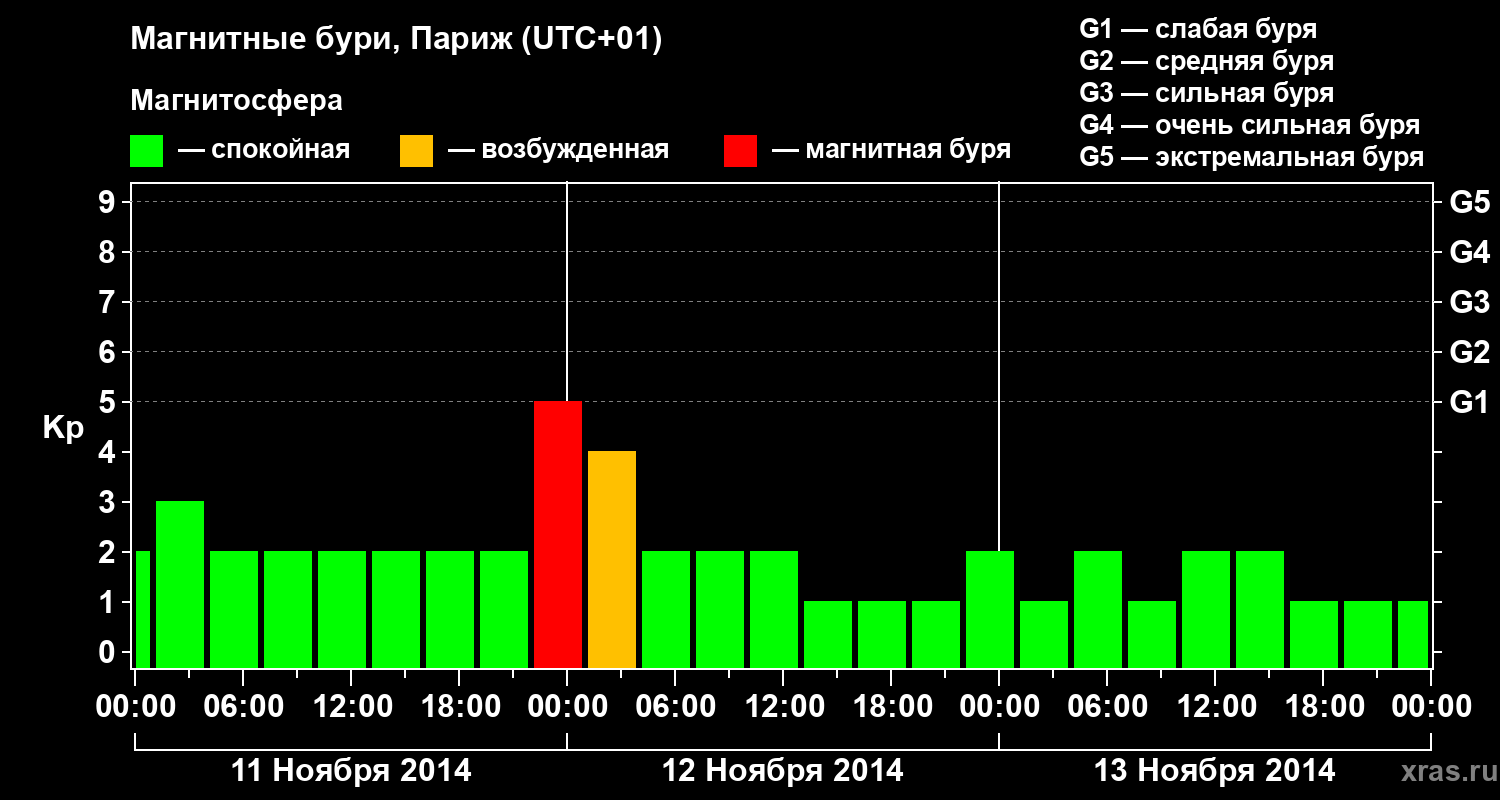The image size is (1500, 800).
Task: Click the green 'спокойная' legend swatch
Action: (x=147, y=151)
